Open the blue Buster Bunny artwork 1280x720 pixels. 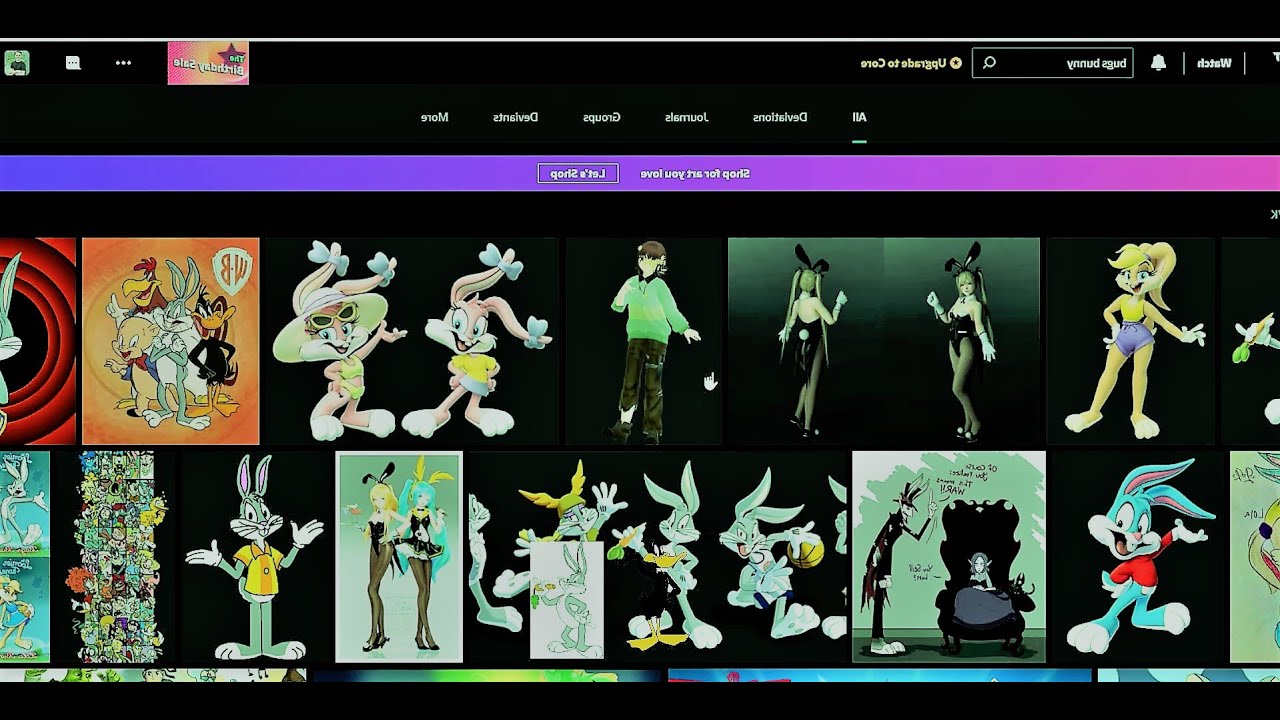point(1138,557)
